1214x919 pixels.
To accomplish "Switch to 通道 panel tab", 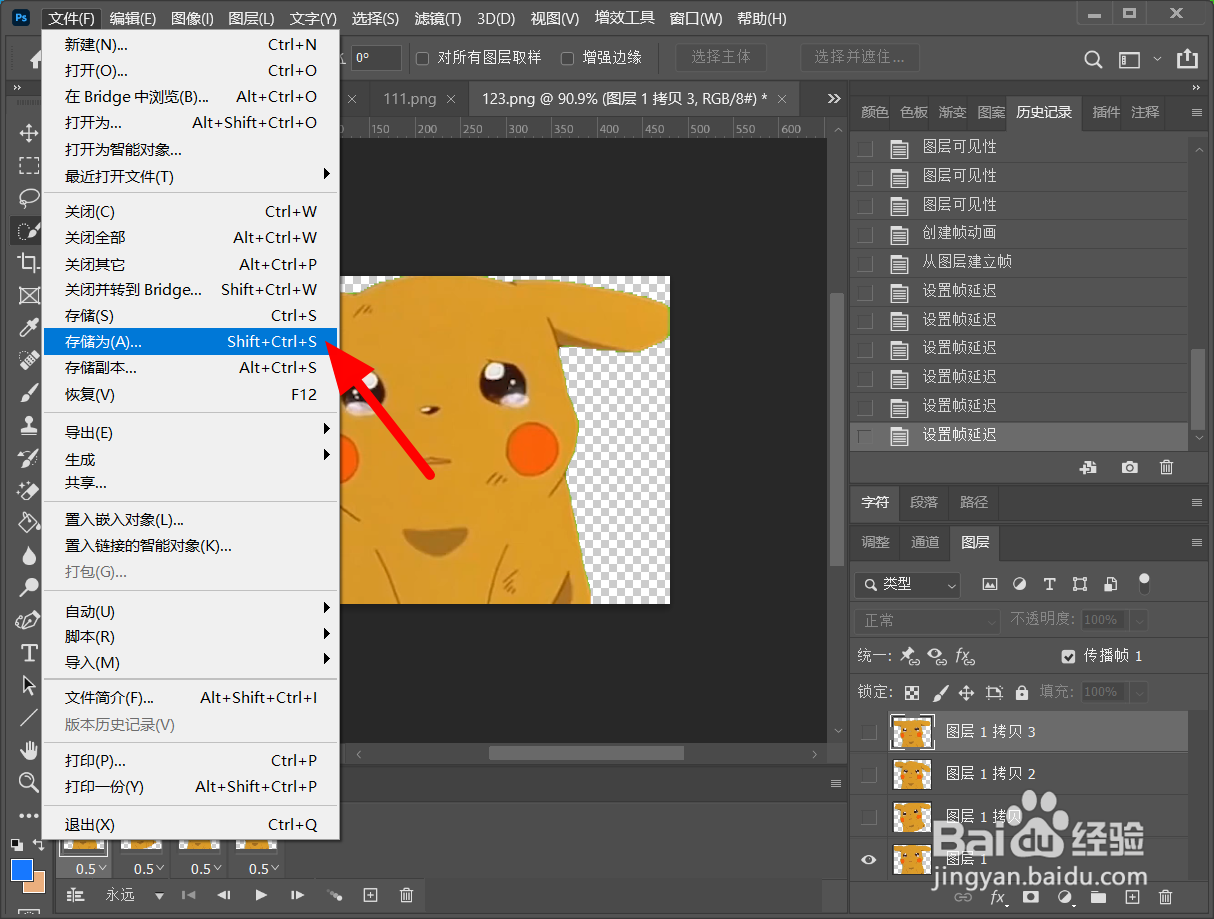I will click(x=925, y=542).
